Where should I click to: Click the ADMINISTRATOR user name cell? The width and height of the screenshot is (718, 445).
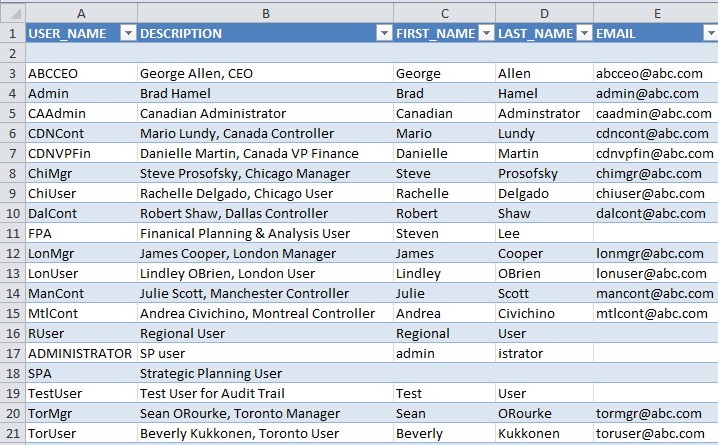click(80, 353)
